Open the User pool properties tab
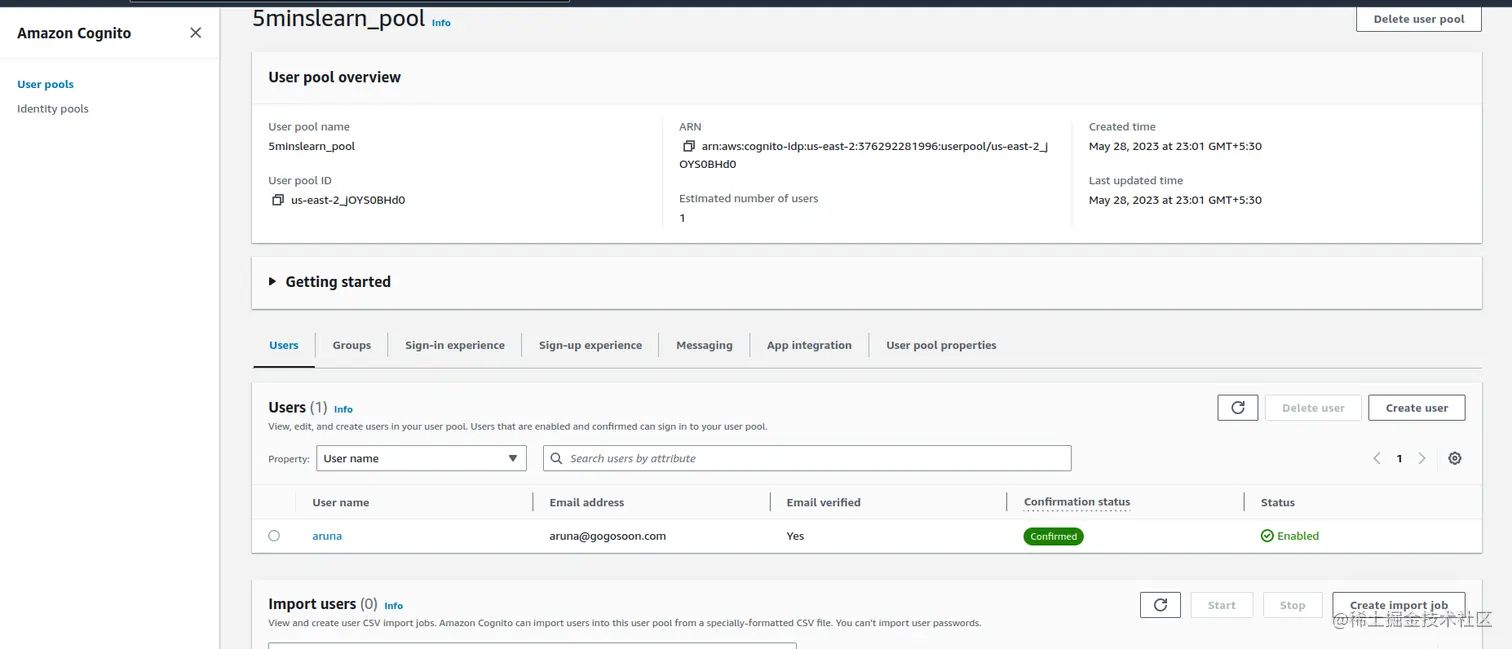The width and height of the screenshot is (1512, 649). tap(941, 345)
